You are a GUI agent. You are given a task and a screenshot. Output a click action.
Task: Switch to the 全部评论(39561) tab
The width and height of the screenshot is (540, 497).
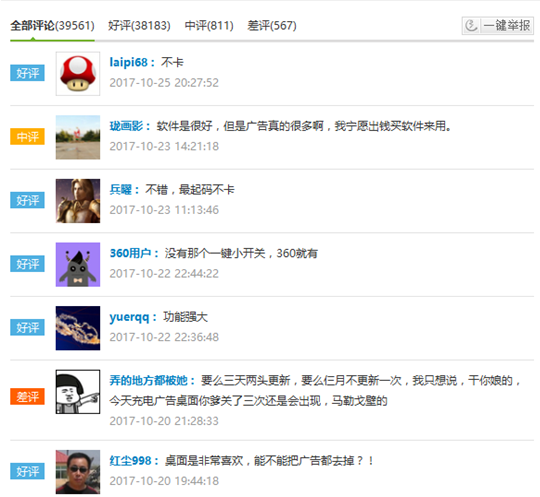[52, 25]
